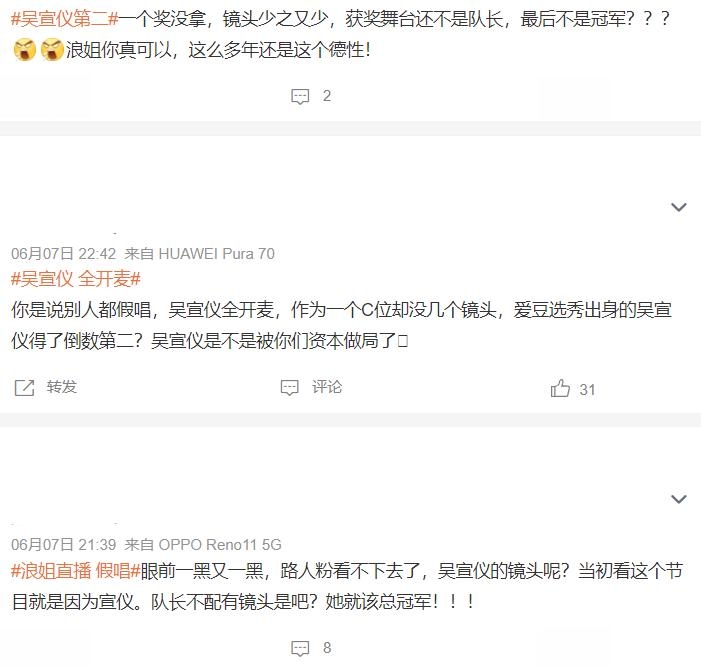
Task: Click the first angry face emoji
Action: [x=25, y=50]
